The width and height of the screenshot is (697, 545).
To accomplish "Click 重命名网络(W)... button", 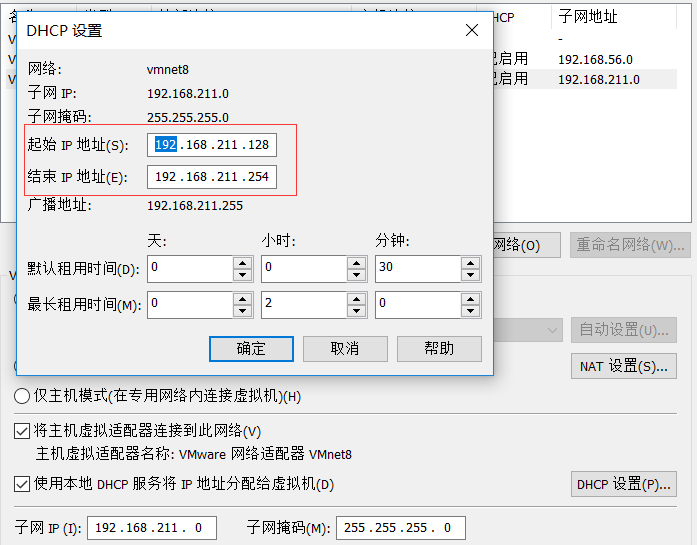I will [630, 245].
